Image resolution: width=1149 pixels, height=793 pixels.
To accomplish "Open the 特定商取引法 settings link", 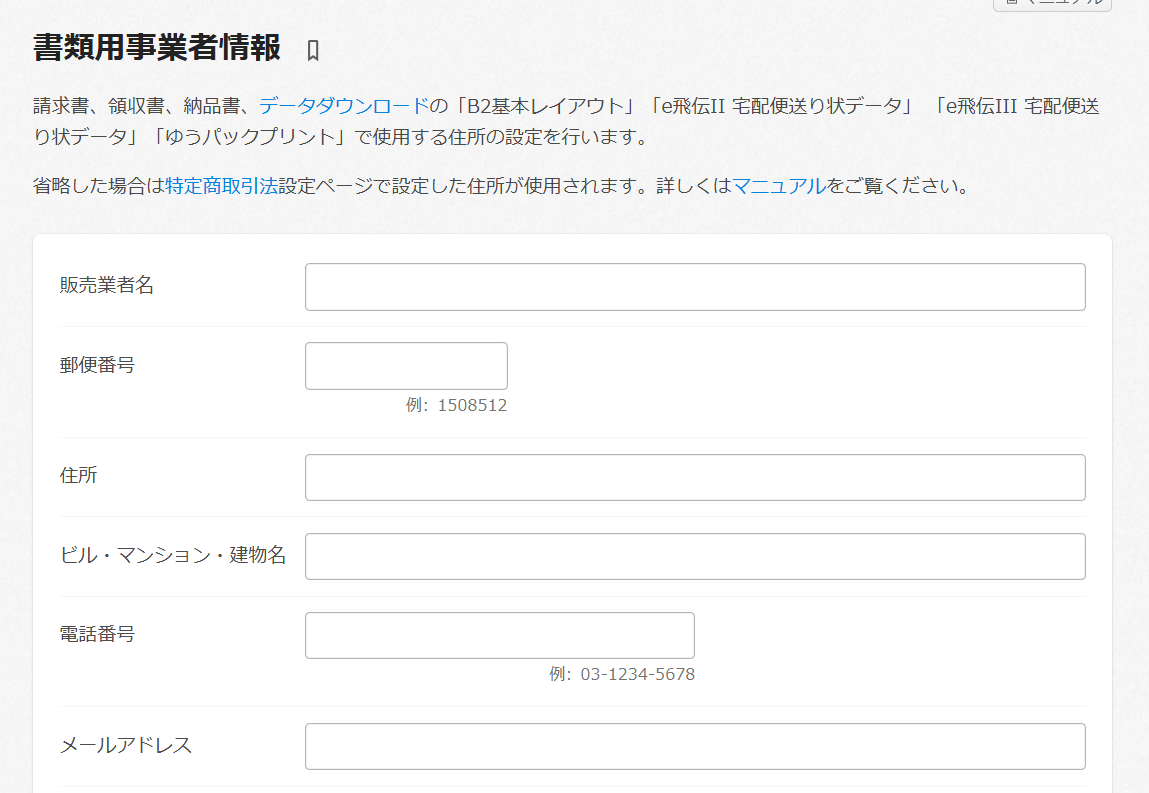I will 221,186.
